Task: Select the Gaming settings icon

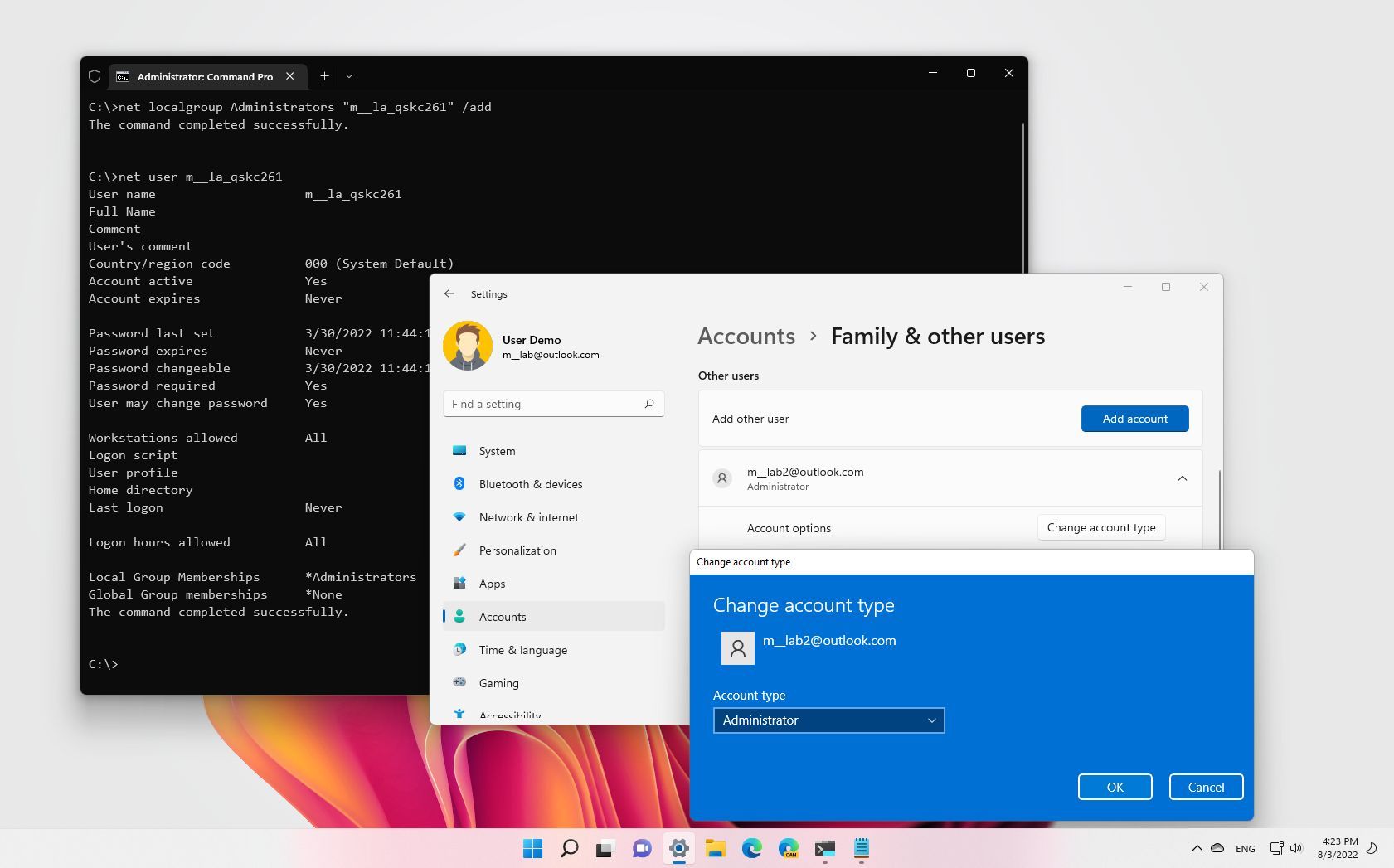Action: (x=460, y=682)
